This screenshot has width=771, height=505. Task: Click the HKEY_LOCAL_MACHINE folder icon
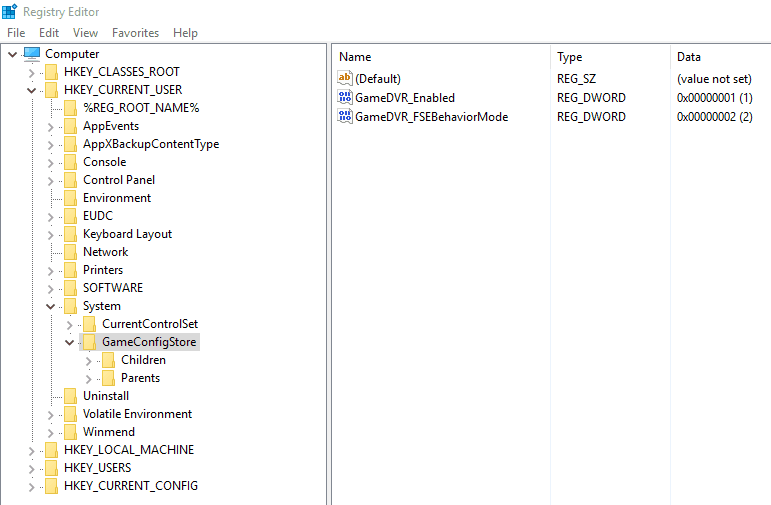point(52,450)
